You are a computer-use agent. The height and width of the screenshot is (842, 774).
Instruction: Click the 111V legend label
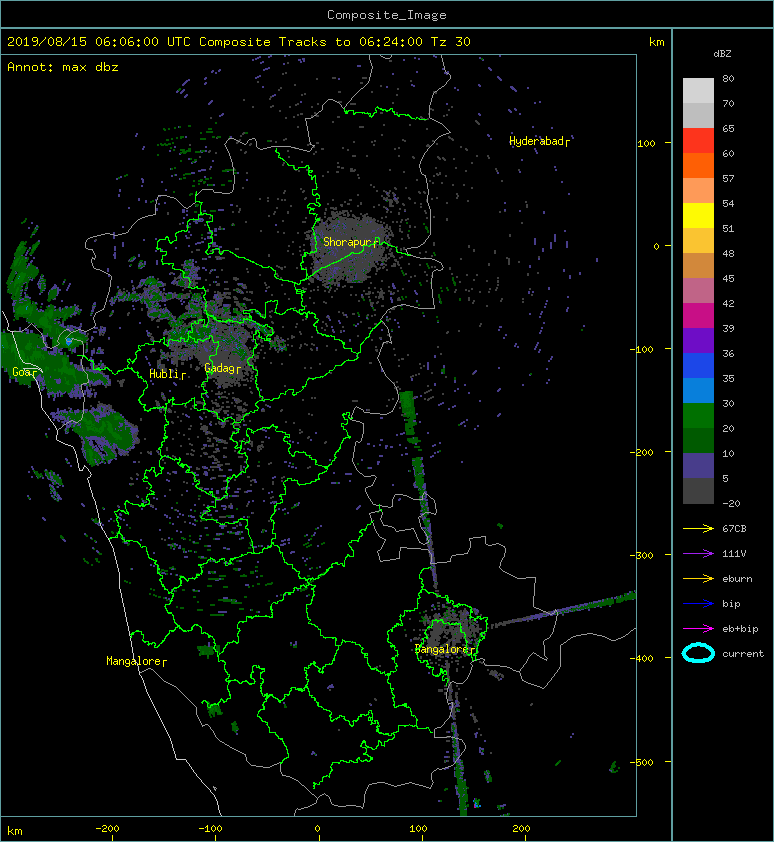pos(734,554)
